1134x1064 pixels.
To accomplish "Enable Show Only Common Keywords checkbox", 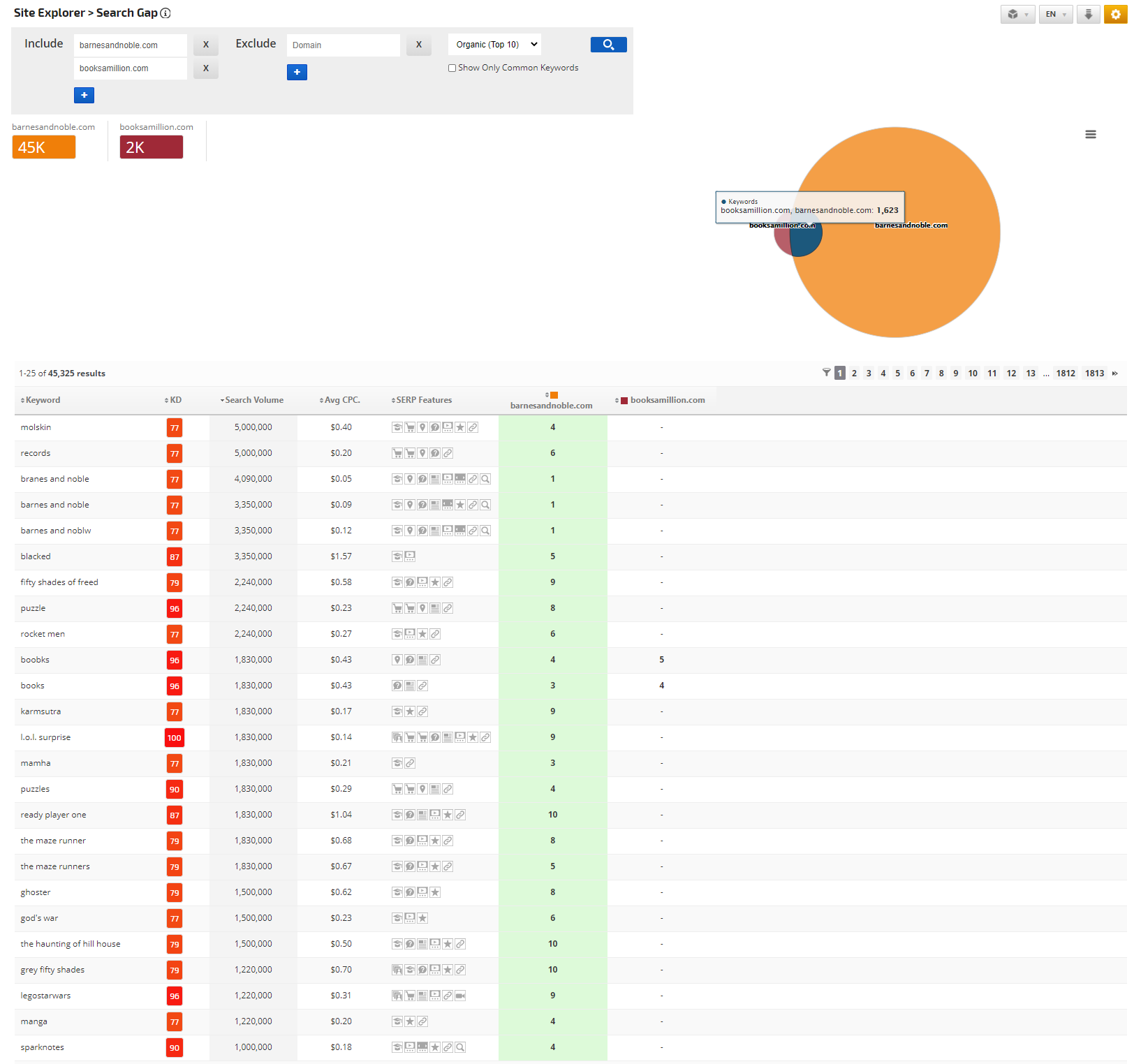I will point(452,68).
